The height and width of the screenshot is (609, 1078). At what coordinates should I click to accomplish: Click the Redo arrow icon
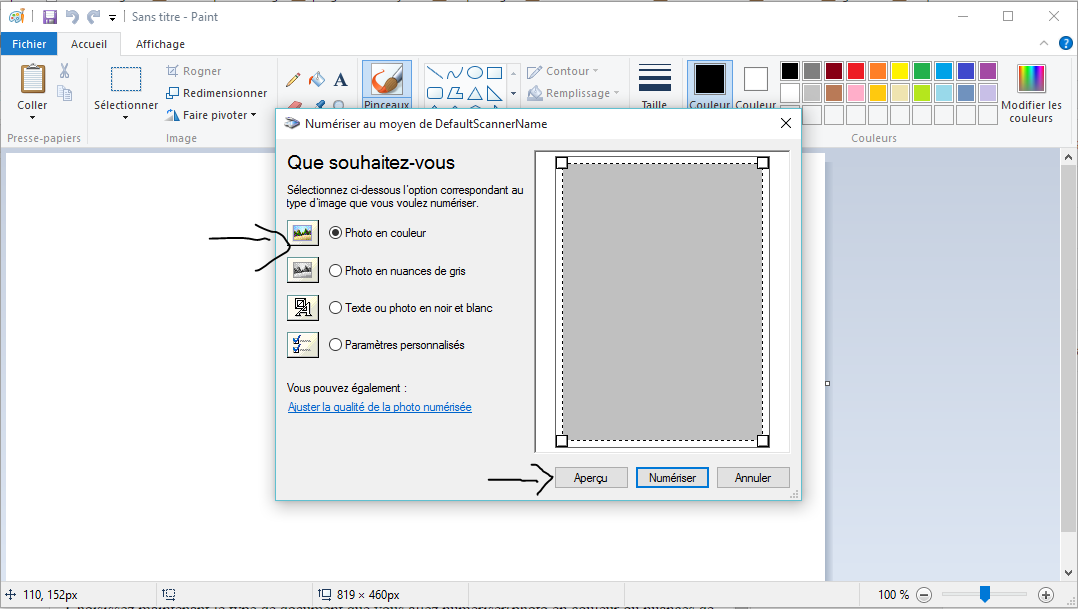[x=94, y=16]
